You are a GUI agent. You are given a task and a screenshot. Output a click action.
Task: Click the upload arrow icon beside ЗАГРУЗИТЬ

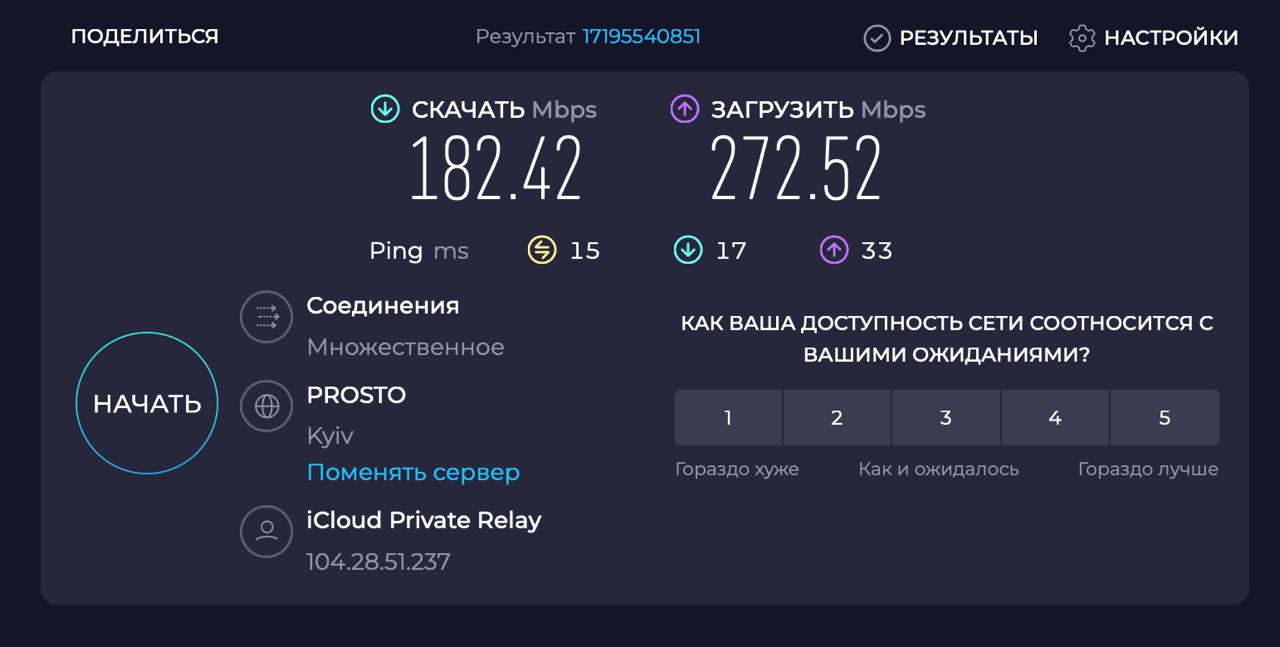[684, 109]
